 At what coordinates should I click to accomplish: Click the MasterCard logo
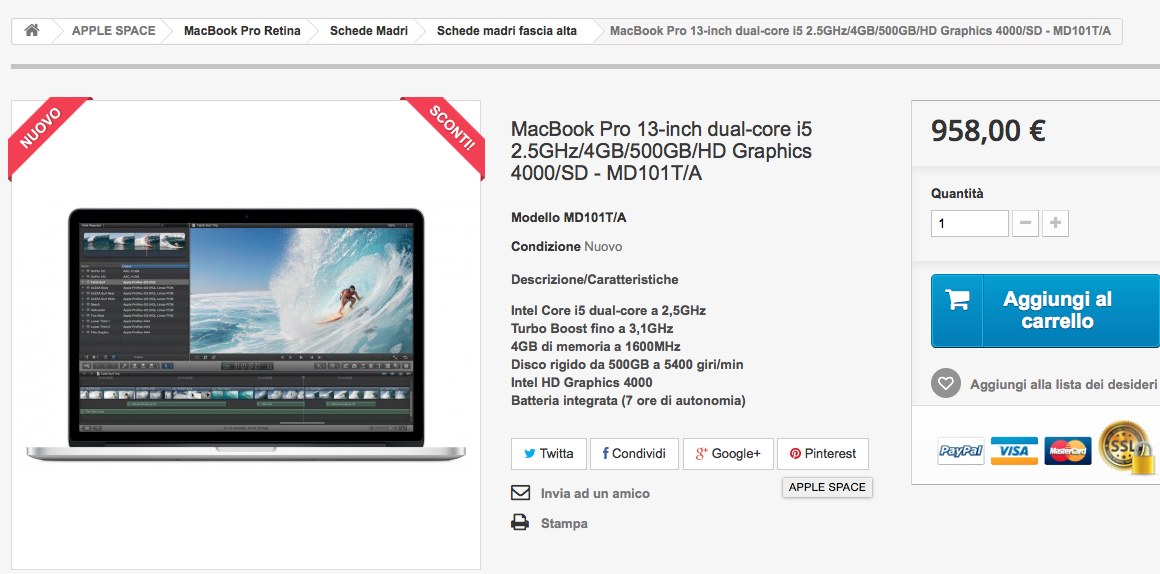[1068, 450]
